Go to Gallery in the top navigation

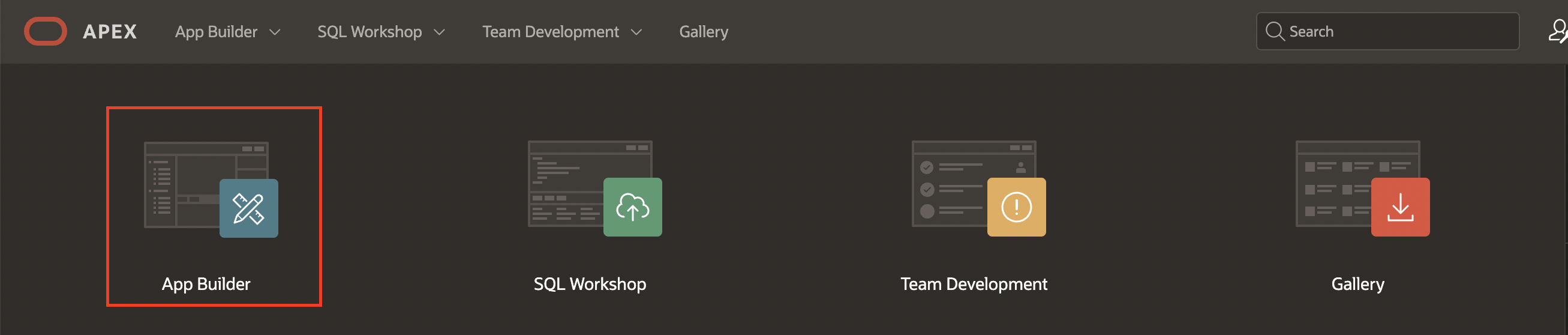(704, 32)
